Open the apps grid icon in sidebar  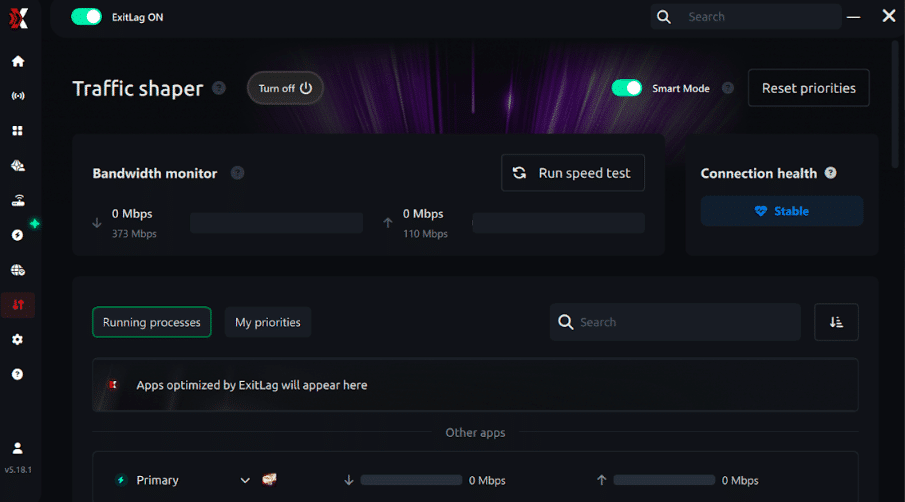click(x=17, y=131)
